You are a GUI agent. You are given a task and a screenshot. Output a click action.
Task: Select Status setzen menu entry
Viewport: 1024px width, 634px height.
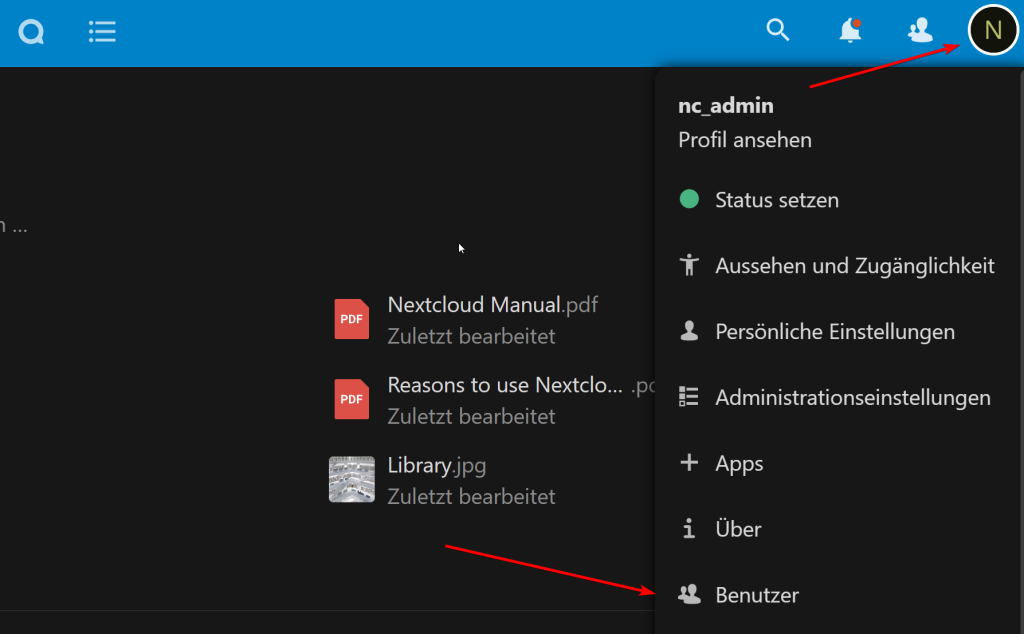(777, 200)
